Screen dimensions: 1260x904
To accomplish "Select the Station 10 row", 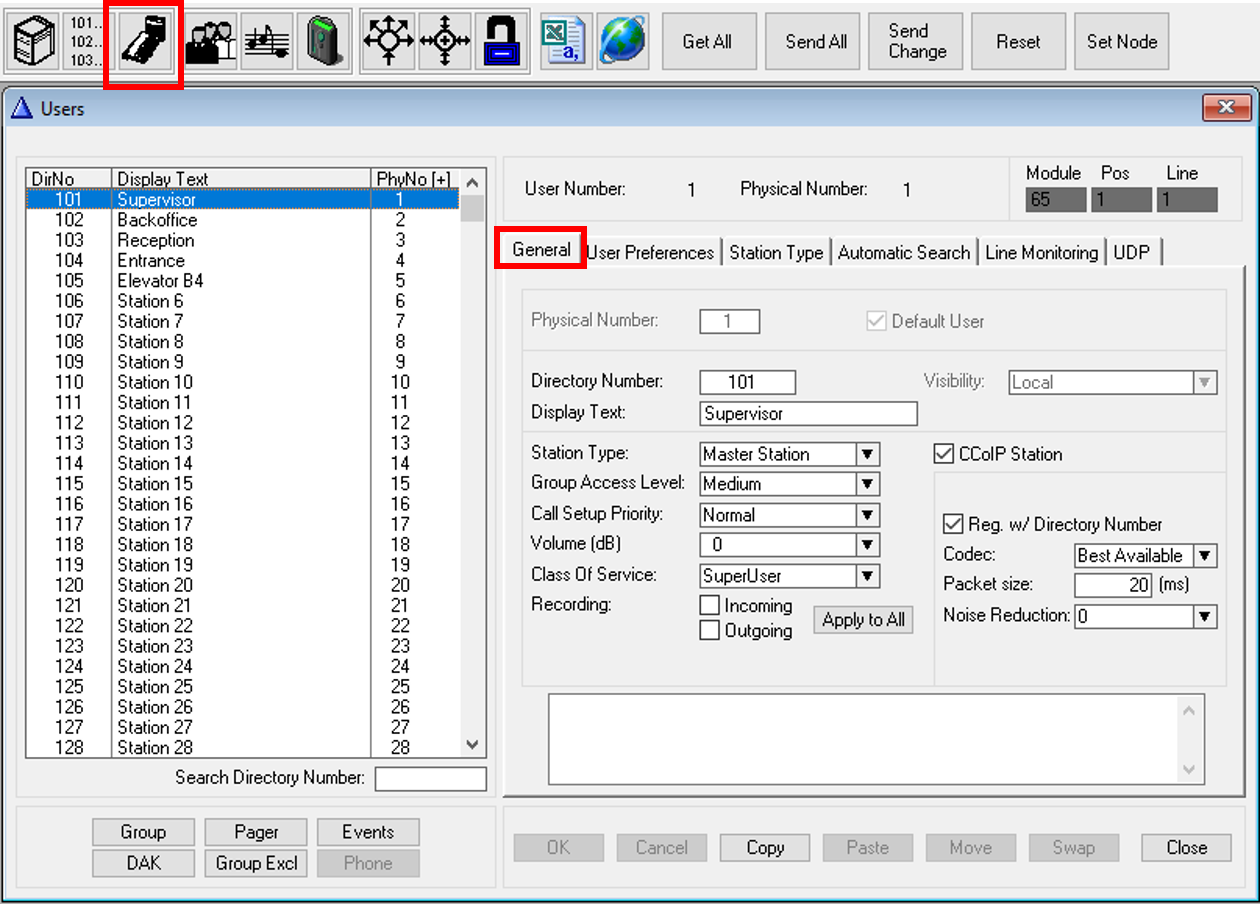I will (244, 382).
